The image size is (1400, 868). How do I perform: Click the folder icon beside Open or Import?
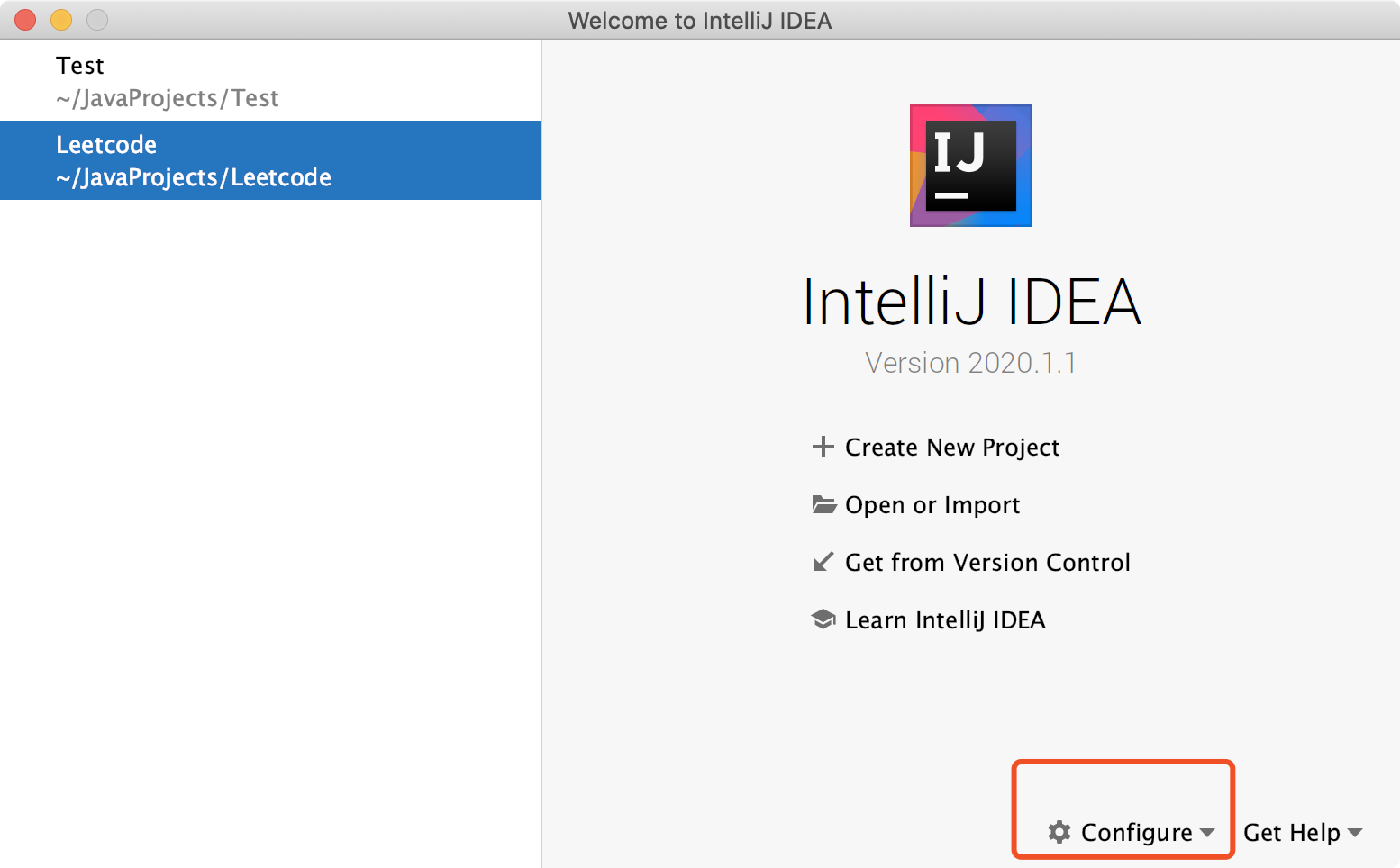point(823,504)
